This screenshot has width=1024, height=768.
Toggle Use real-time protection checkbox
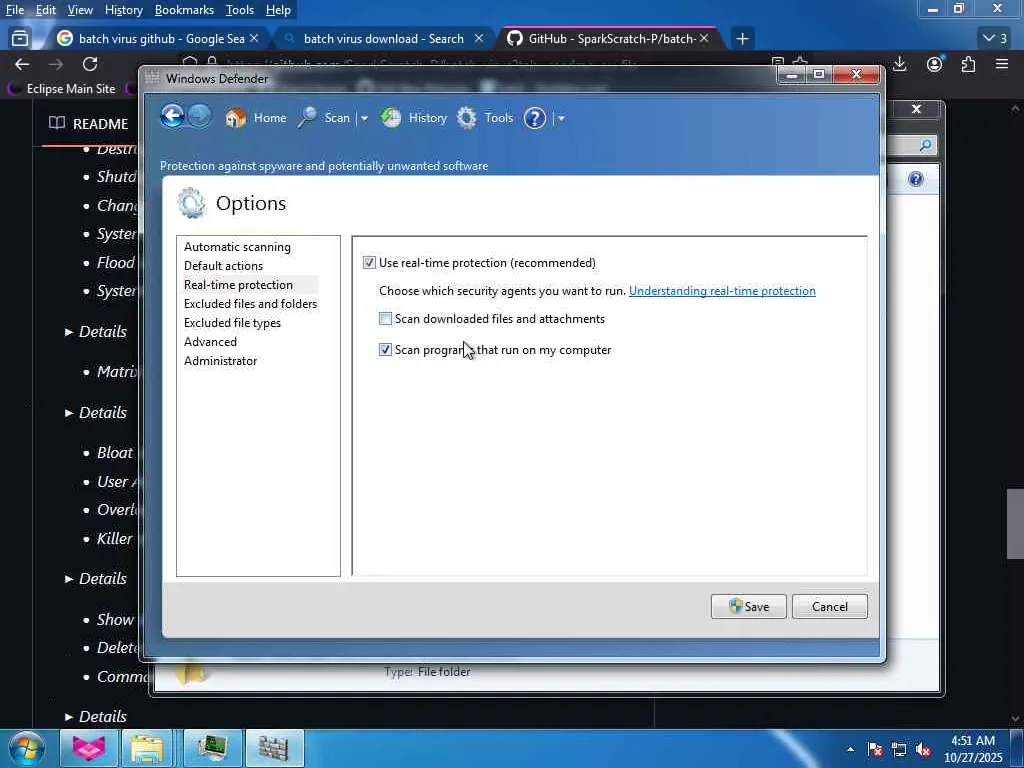tap(370, 263)
